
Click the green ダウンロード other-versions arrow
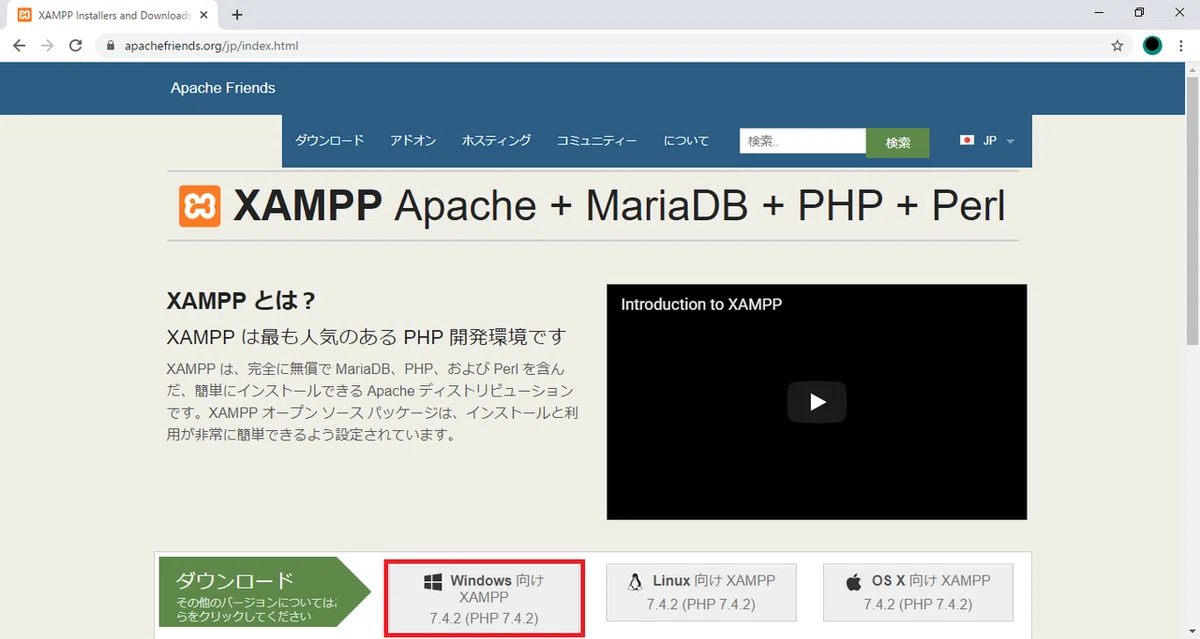[x=265, y=593]
